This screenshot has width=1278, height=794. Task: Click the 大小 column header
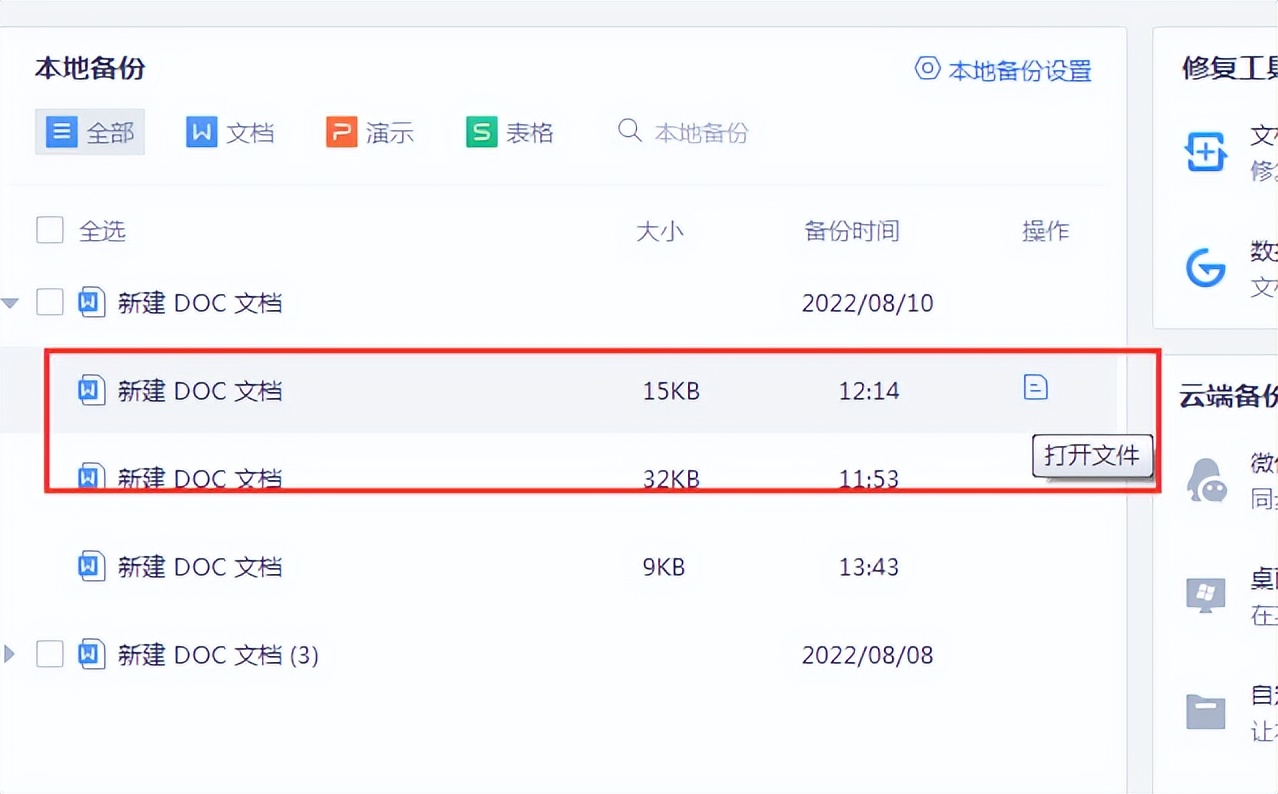point(660,231)
